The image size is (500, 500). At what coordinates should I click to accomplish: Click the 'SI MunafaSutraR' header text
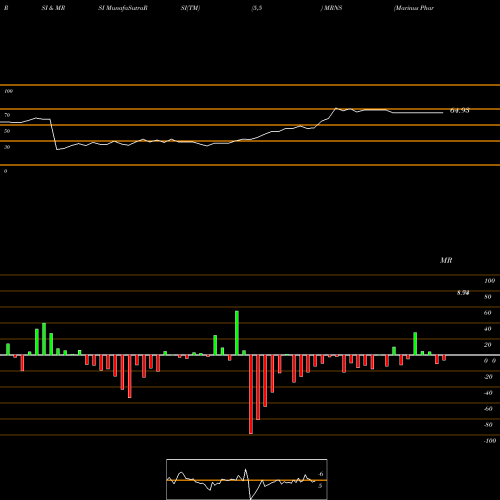click(x=123, y=8)
